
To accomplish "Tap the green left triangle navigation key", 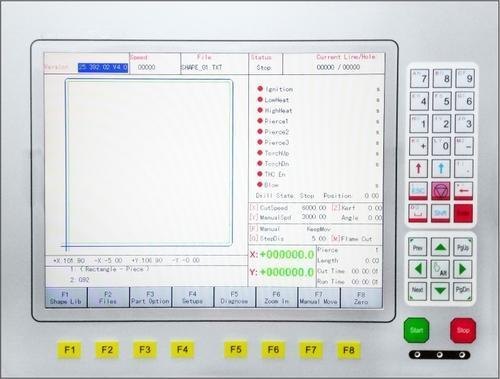I will 418,269.
